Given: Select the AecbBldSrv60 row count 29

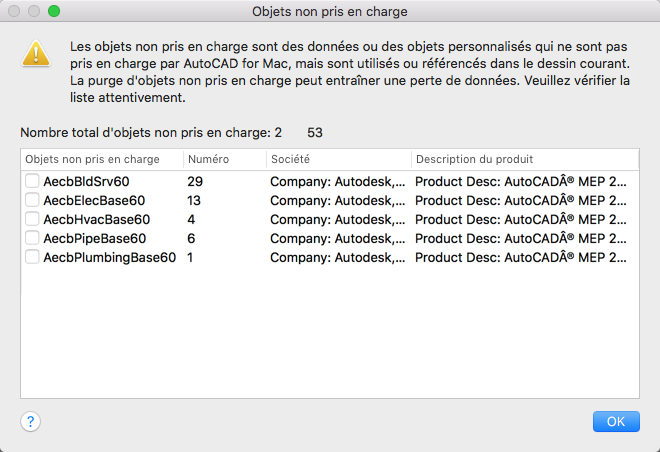Looking at the screenshot, I should (x=195, y=182).
